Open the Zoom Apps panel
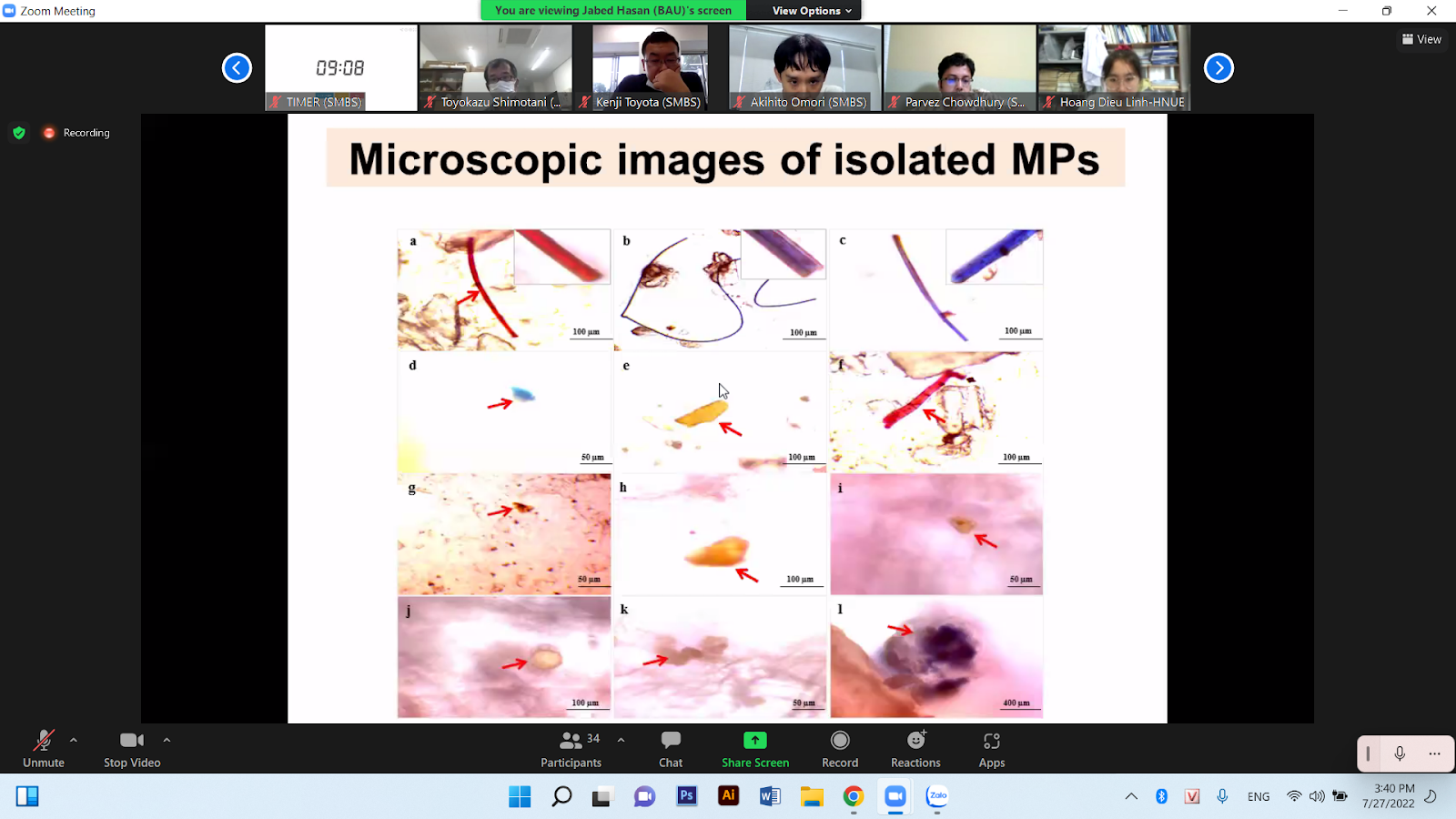1456x819 pixels. (x=992, y=750)
